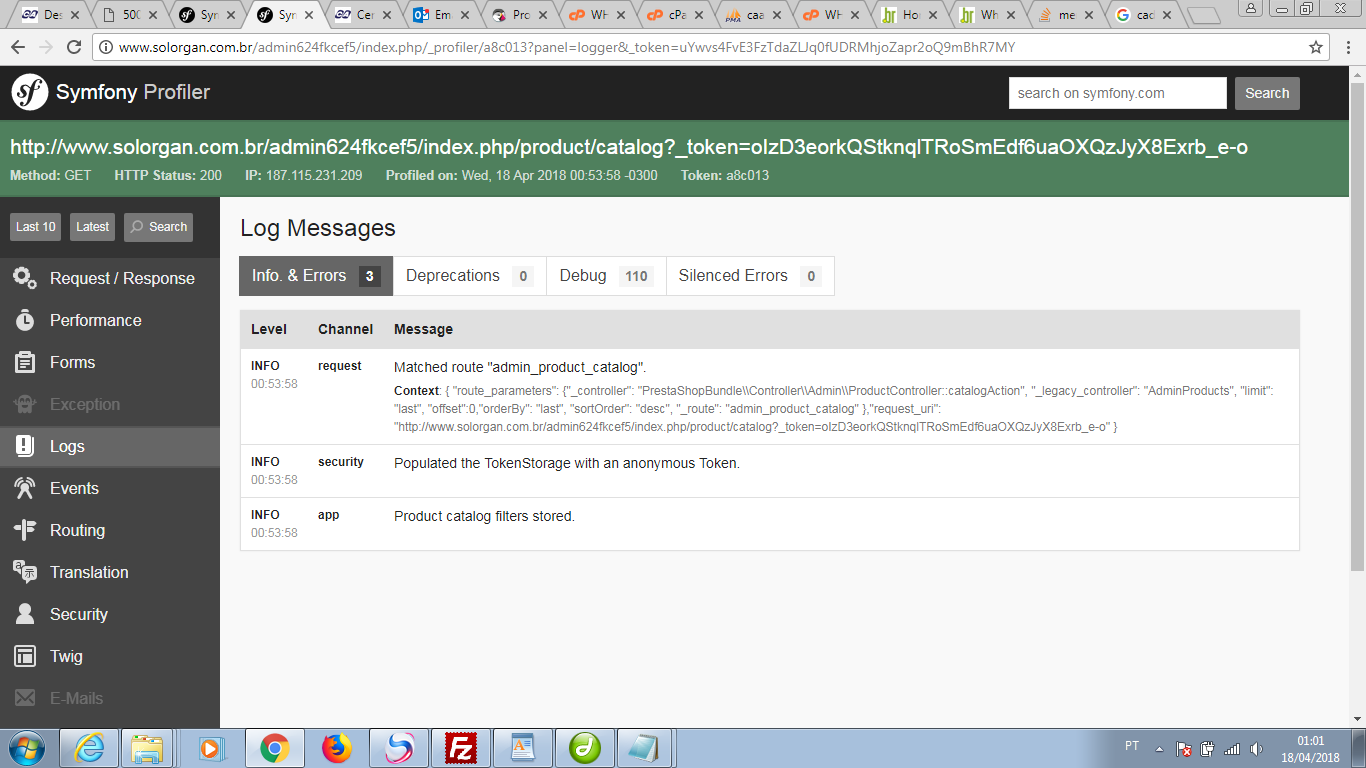The width and height of the screenshot is (1366, 768).
Task: Click the Latest profile button
Action: (x=92, y=227)
